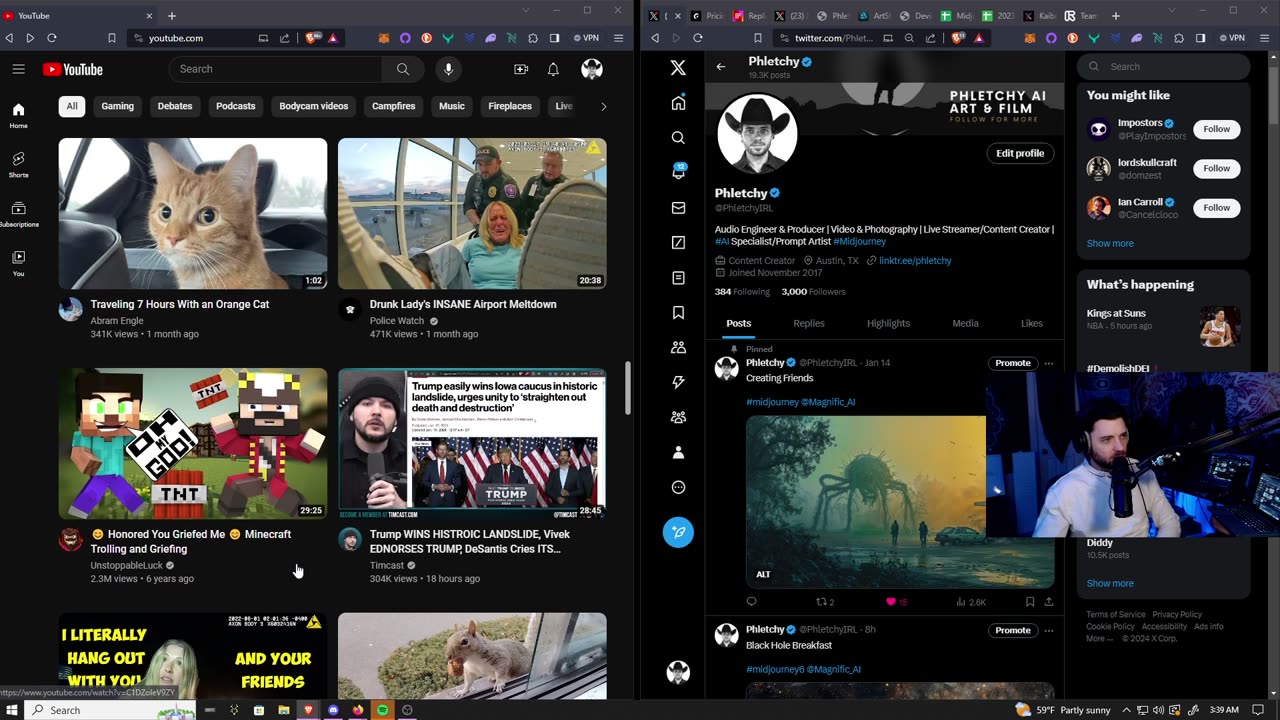Repost the Creating Friends post

(821, 602)
